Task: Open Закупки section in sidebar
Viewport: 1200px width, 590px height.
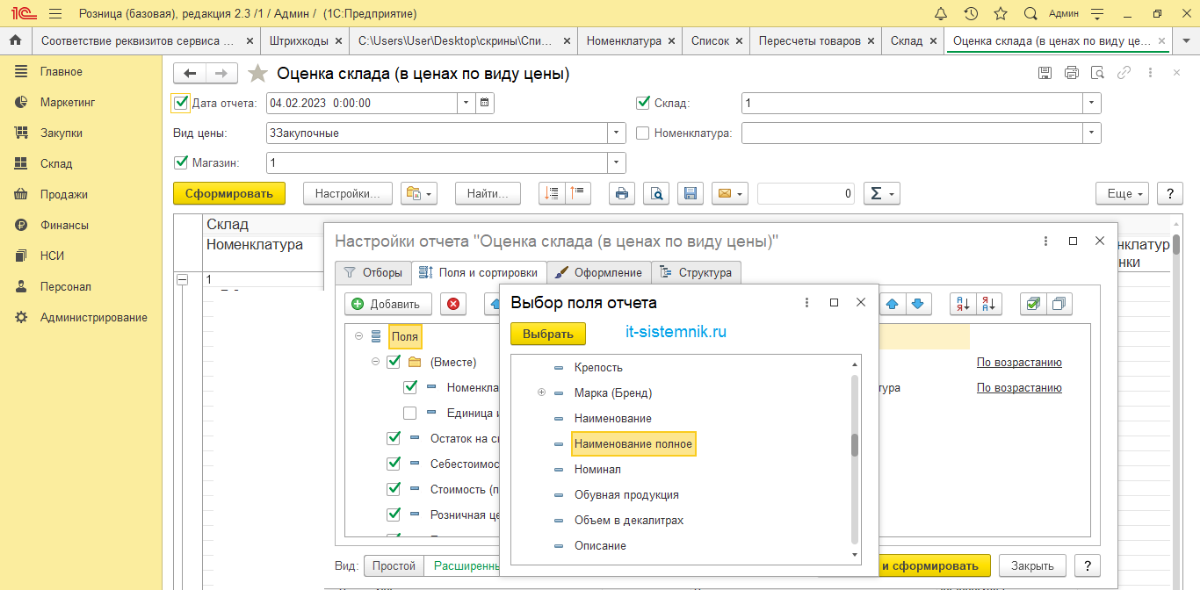Action: point(61,133)
